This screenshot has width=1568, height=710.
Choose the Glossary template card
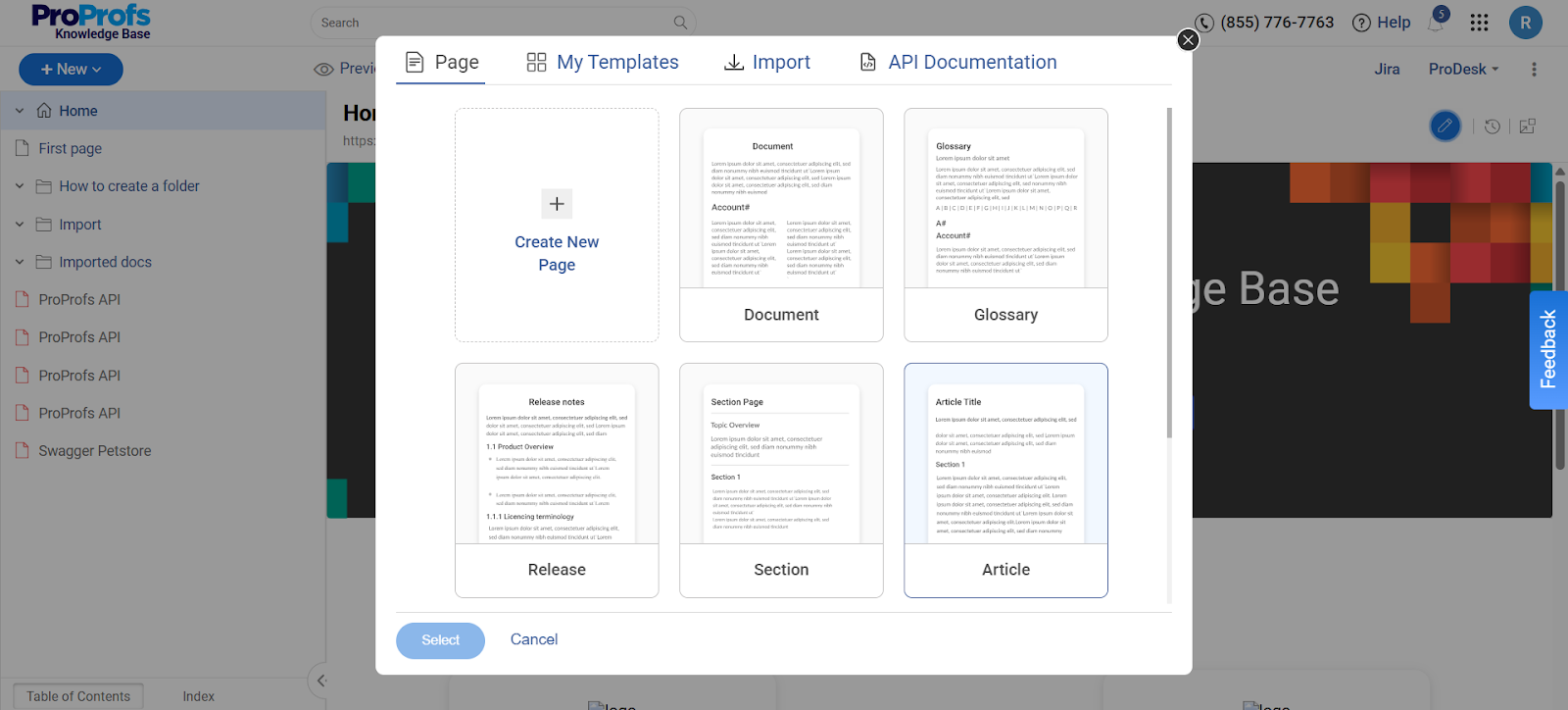pos(1005,225)
